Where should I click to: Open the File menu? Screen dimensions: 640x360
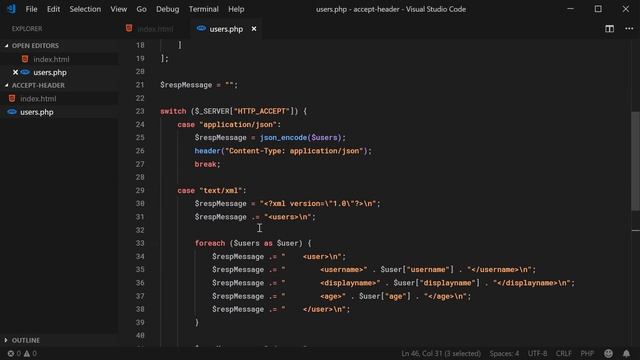[31, 9]
